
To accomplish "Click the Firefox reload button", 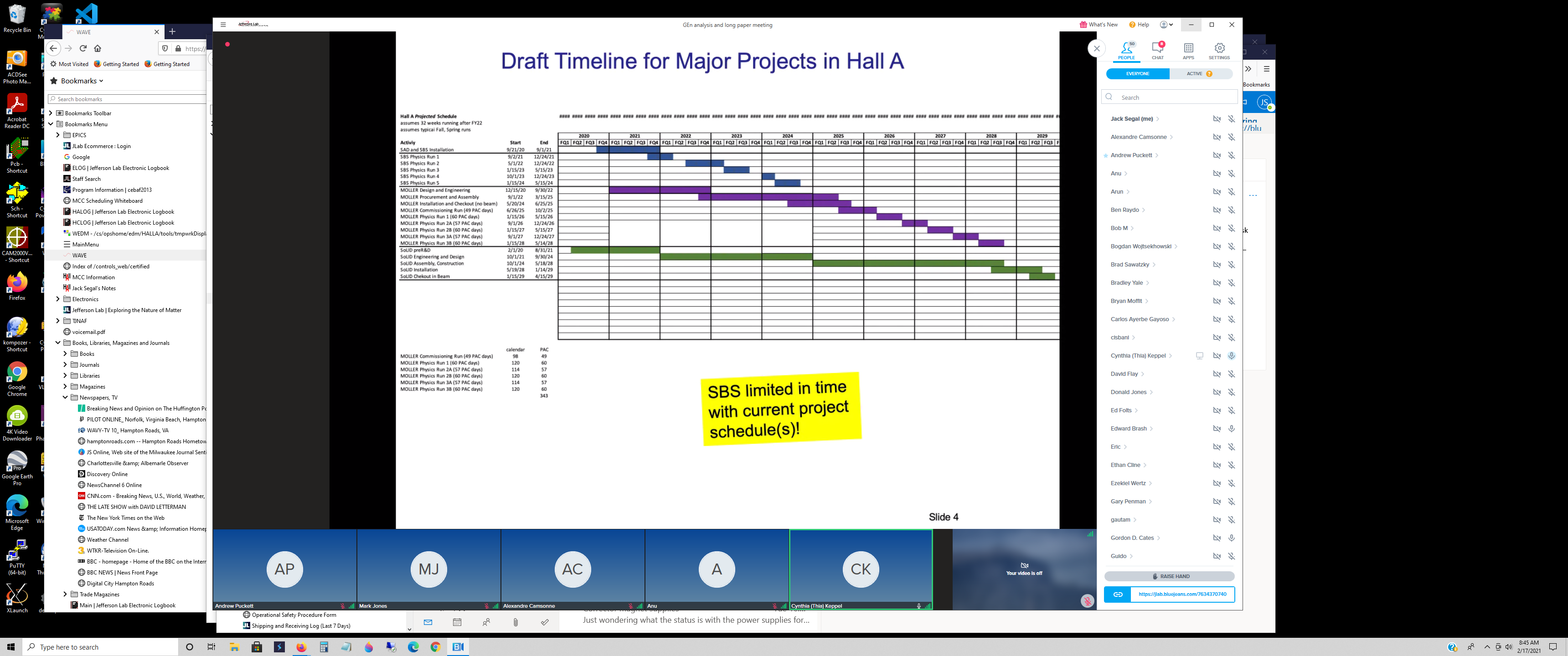I will point(83,48).
